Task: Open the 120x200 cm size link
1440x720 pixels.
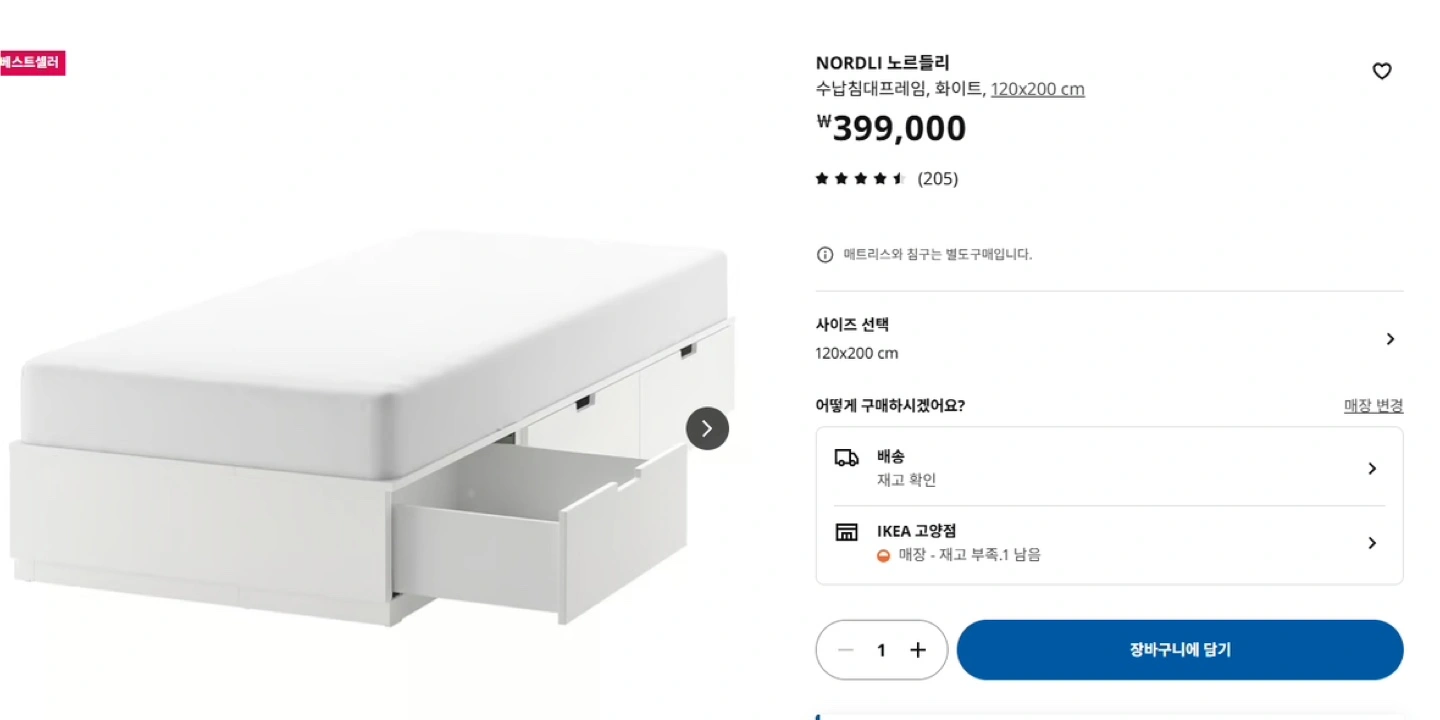Action: (x=1037, y=89)
